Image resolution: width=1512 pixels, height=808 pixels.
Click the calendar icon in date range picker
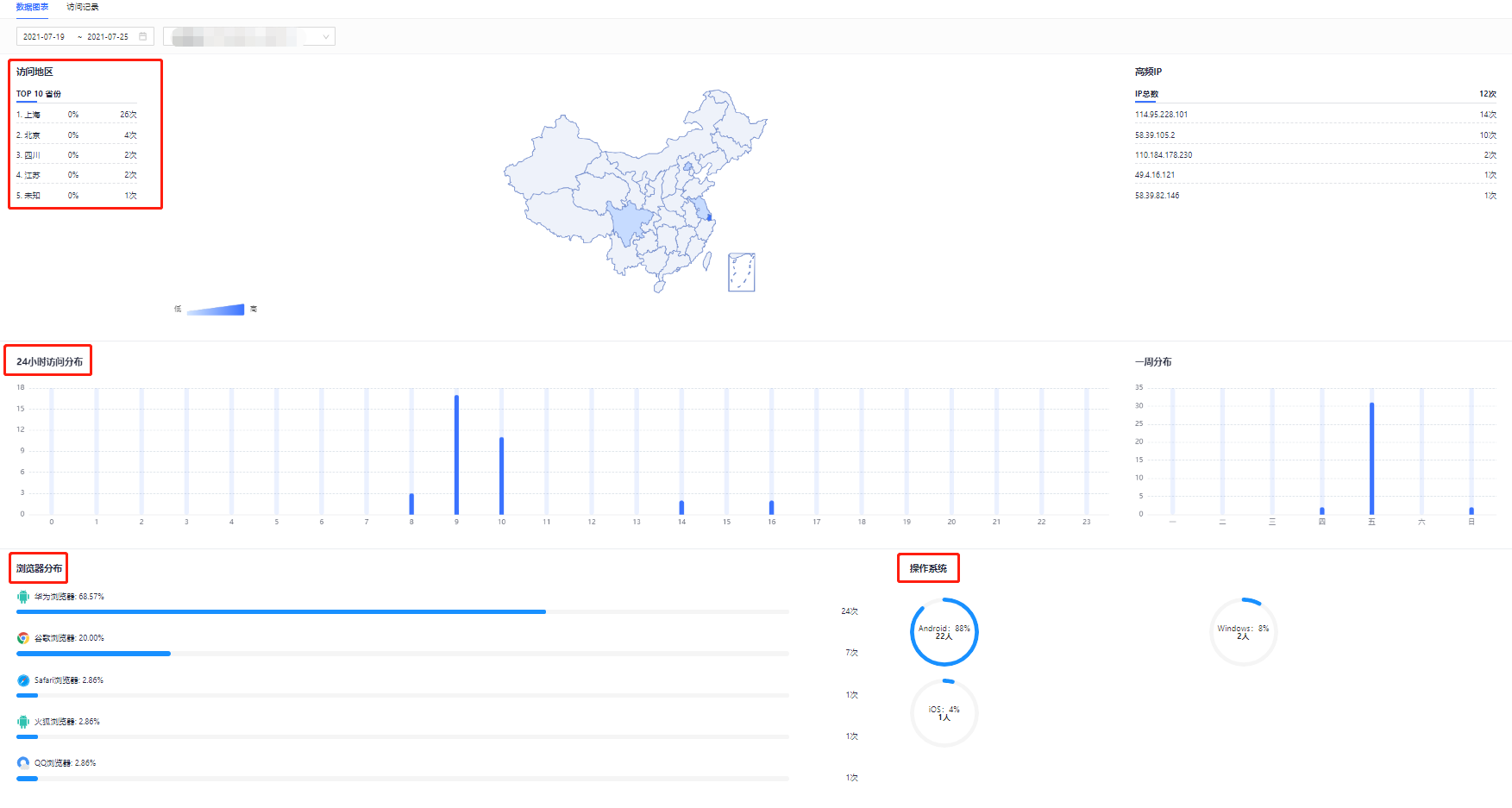click(x=143, y=36)
